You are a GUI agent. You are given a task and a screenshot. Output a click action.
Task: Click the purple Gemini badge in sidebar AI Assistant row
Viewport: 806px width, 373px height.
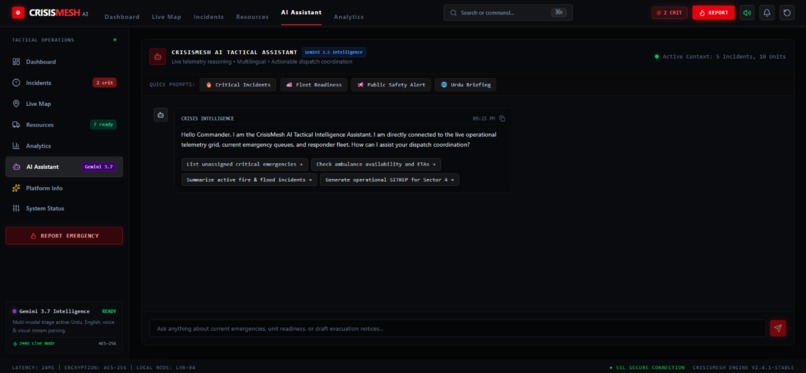pos(99,167)
